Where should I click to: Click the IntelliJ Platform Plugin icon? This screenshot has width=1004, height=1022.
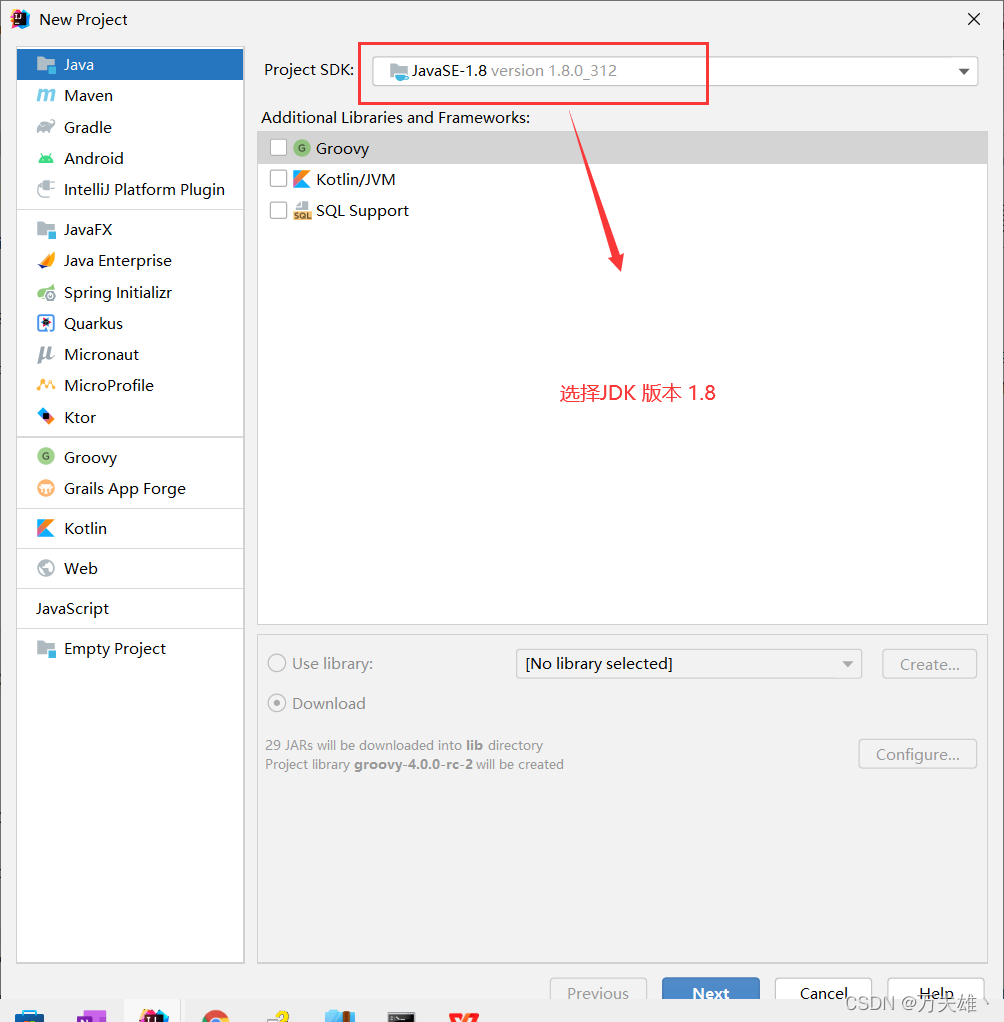tap(46, 189)
